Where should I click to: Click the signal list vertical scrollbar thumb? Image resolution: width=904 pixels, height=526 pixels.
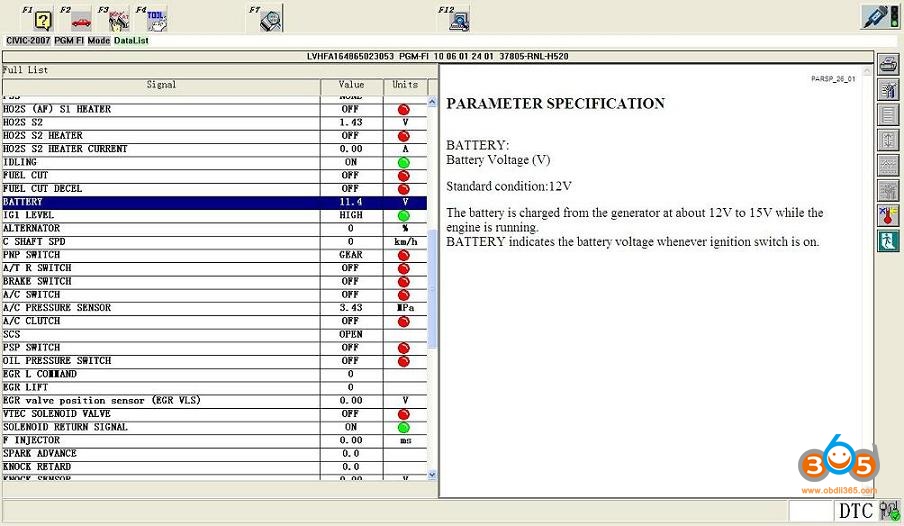click(x=432, y=290)
